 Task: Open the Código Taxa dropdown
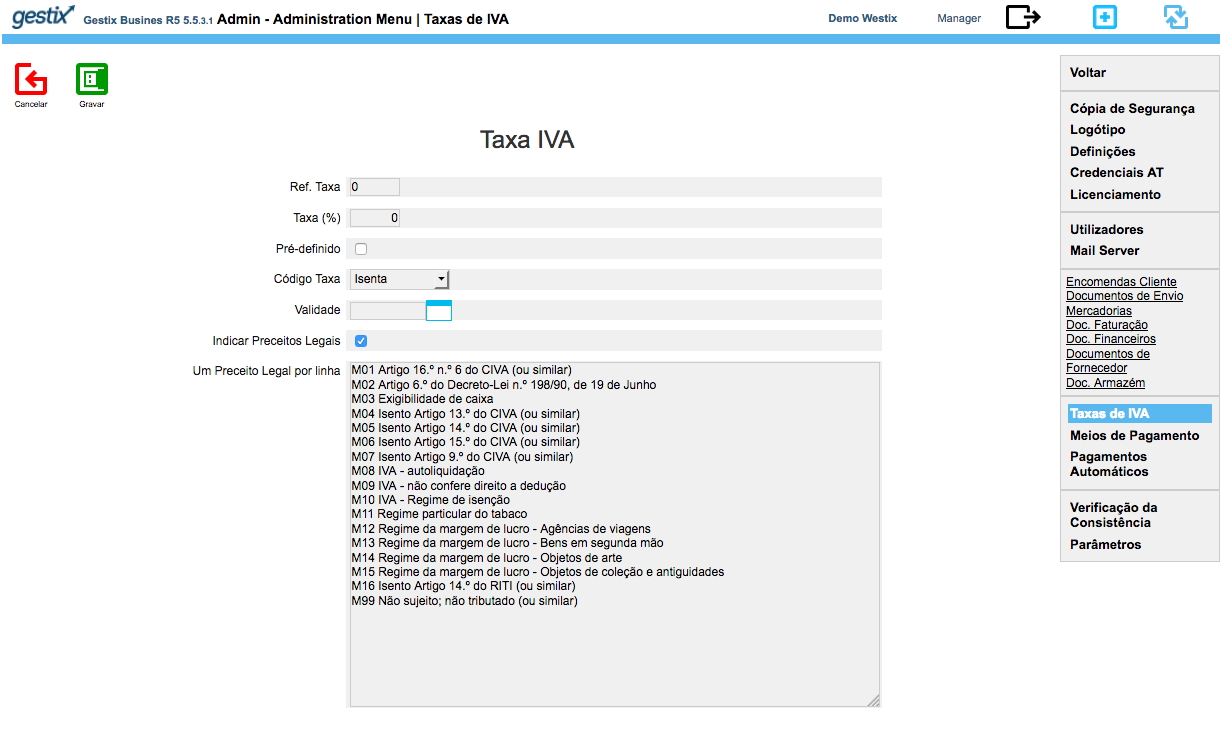[400, 279]
